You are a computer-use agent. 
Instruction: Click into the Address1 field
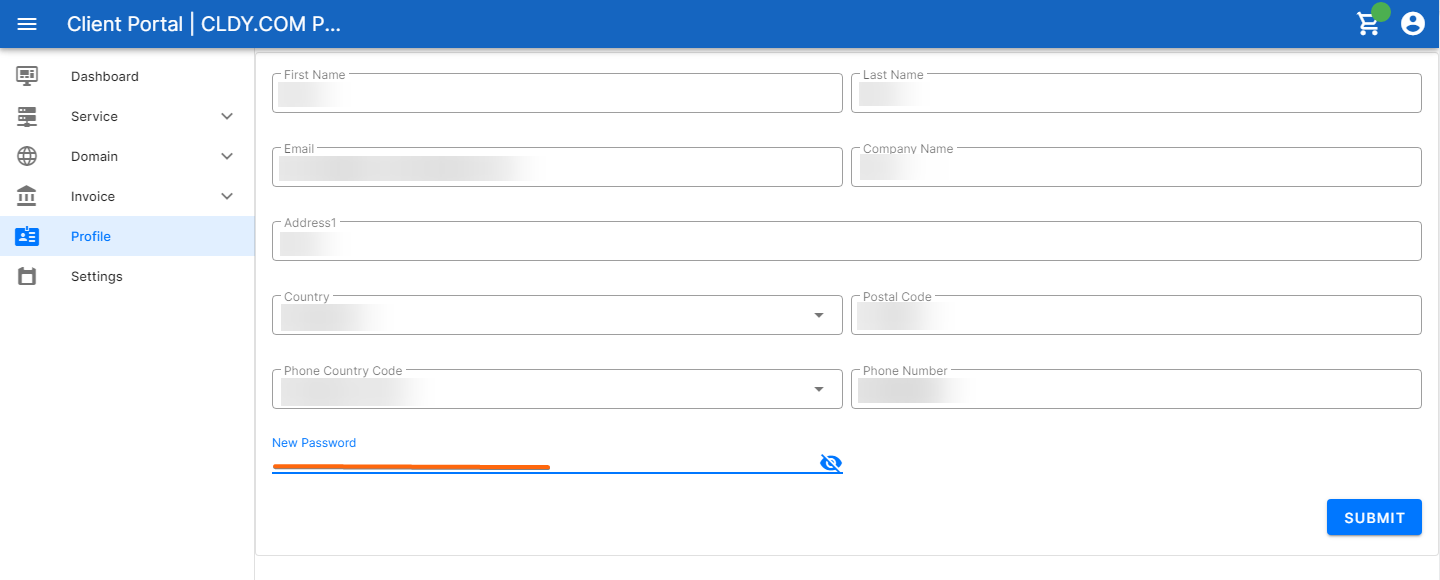point(847,241)
